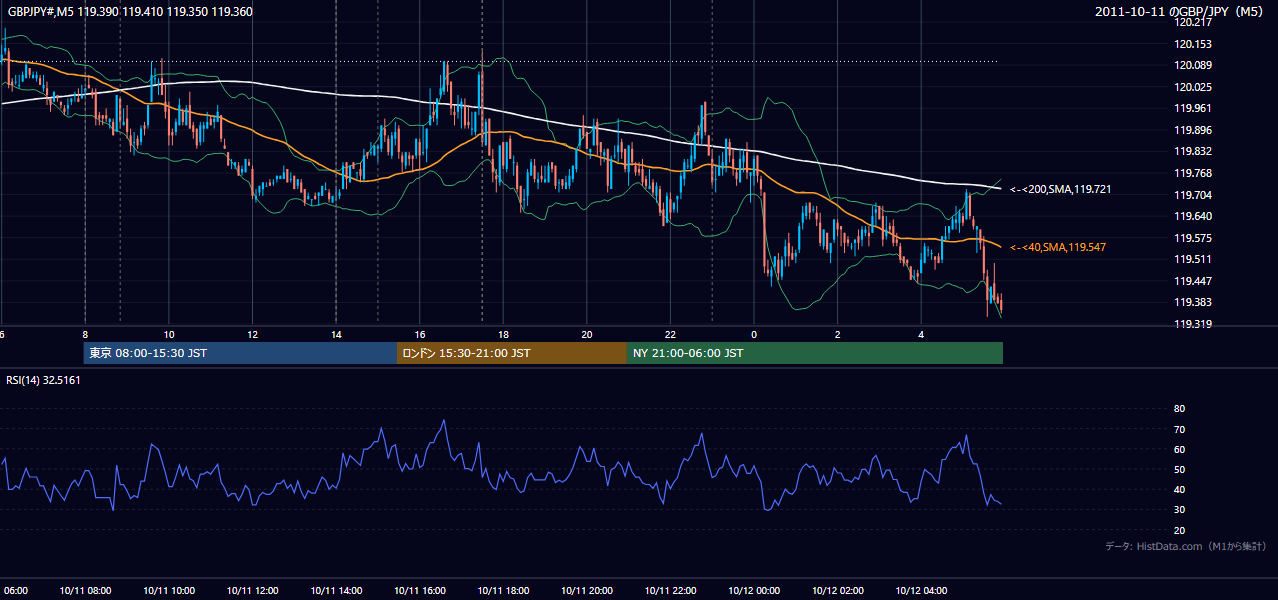
Task: Click the bottom time label 10/11 12:00
Action: point(253,591)
